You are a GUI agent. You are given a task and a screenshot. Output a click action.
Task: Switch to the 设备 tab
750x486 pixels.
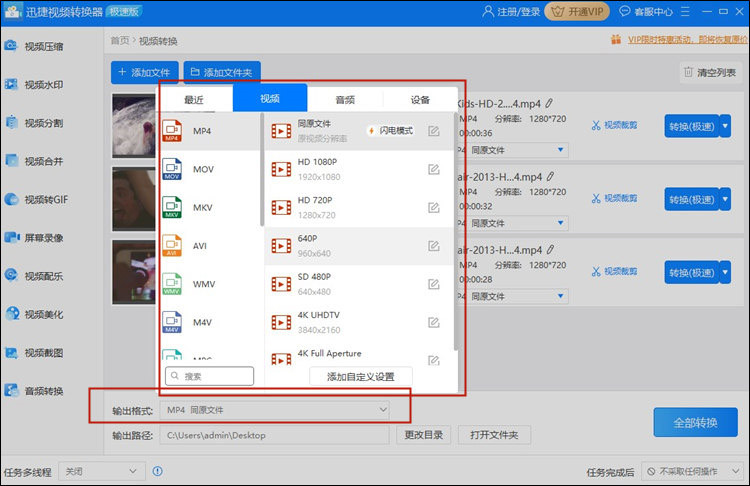click(420, 99)
